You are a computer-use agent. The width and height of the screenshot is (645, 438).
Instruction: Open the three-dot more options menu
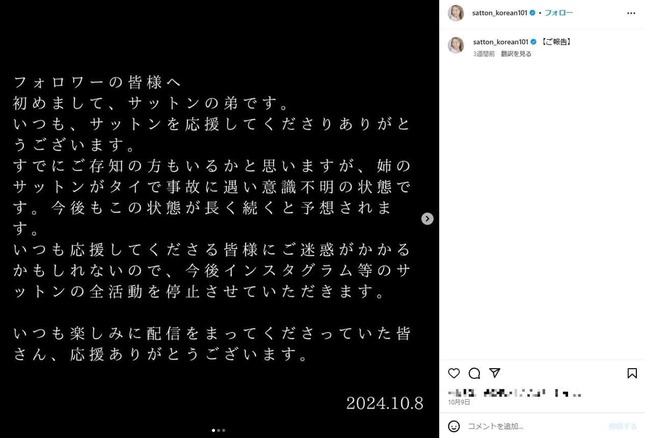pyautogui.click(x=631, y=13)
